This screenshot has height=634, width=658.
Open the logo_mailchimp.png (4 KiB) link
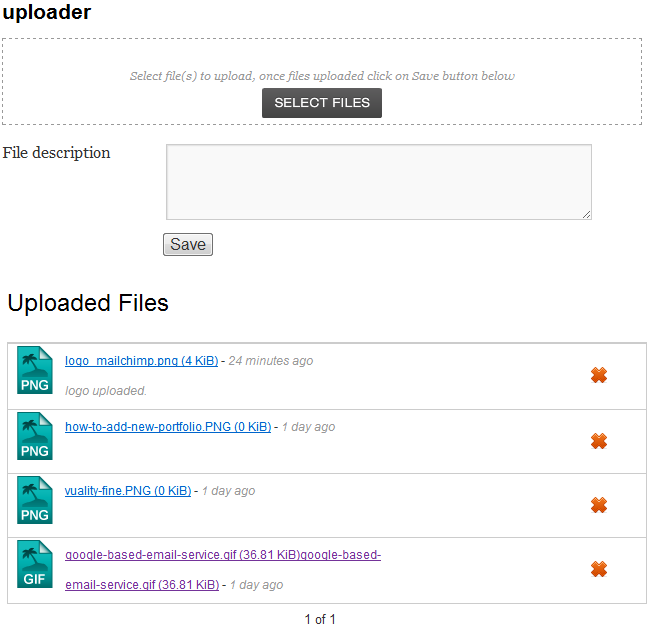pyautogui.click(x=141, y=361)
